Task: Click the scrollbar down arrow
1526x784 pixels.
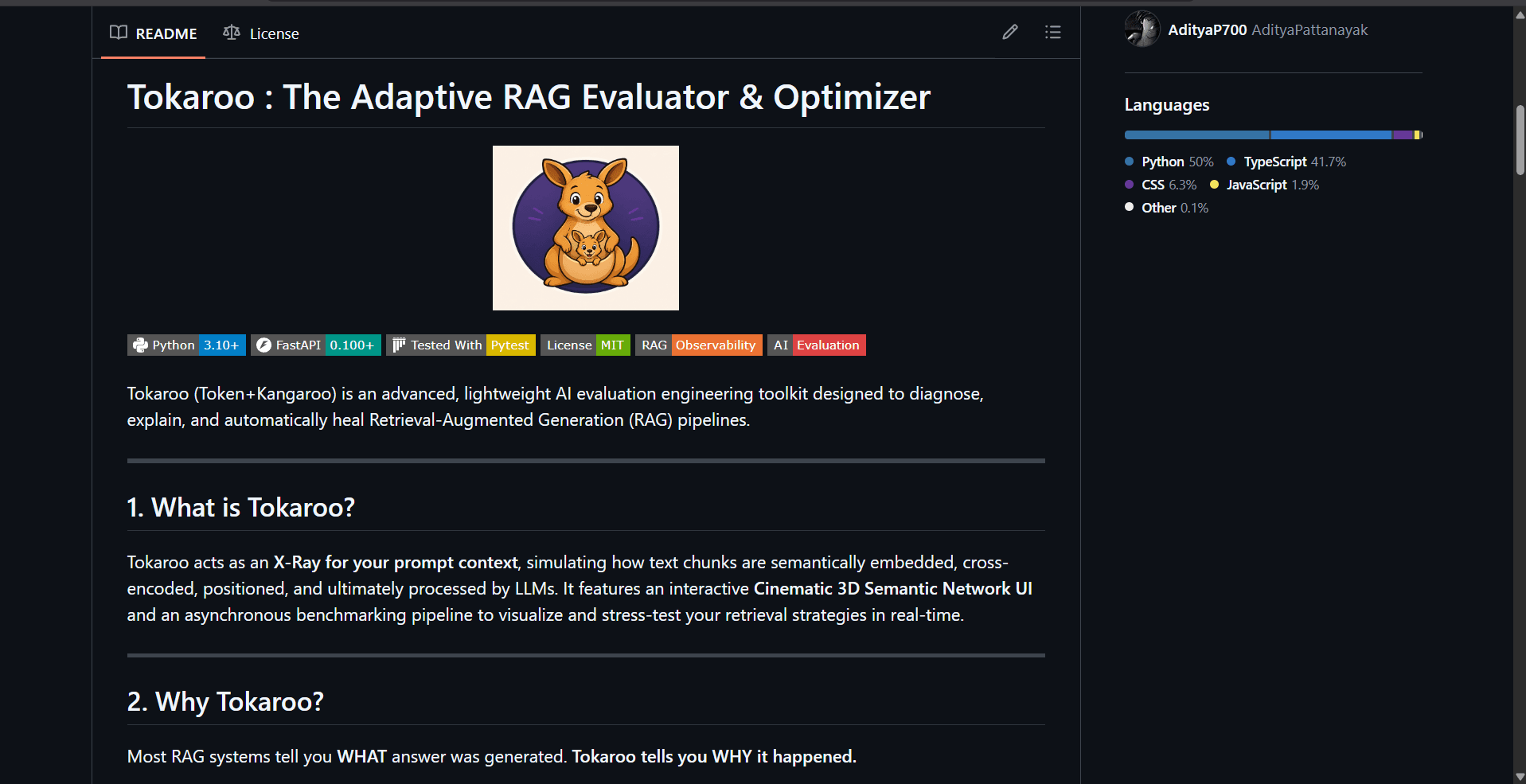Action: tap(1520, 776)
